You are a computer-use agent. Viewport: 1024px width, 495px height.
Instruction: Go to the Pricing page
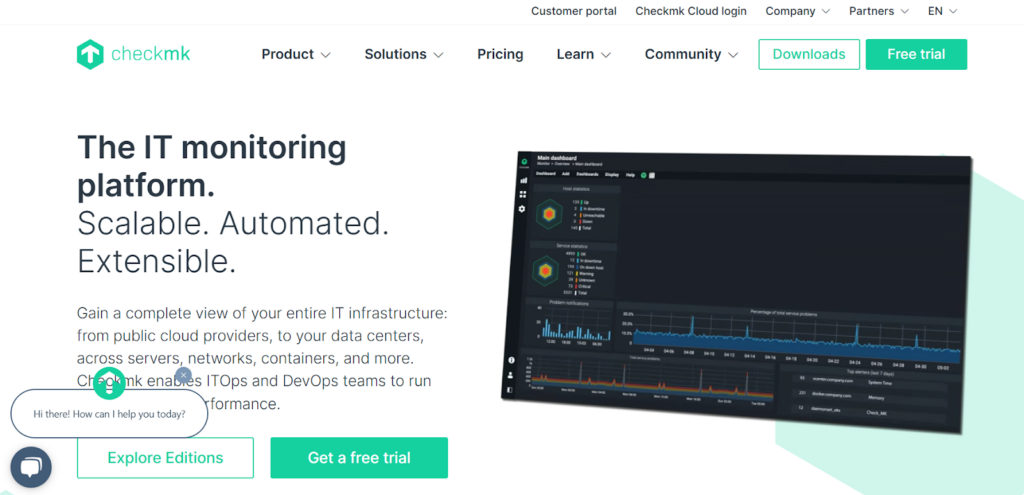[x=500, y=54]
